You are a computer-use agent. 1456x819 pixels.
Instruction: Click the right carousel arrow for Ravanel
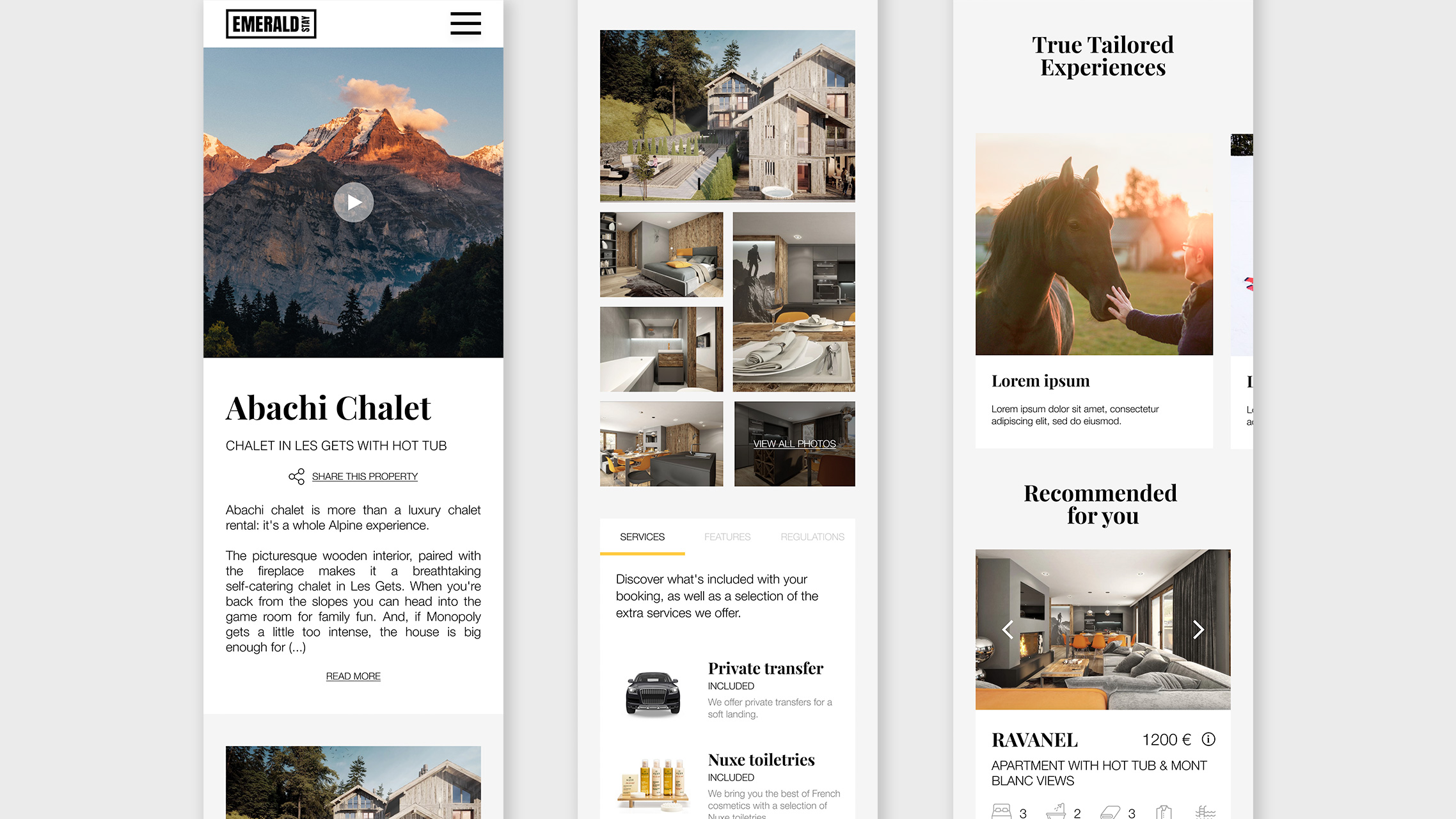[1197, 629]
